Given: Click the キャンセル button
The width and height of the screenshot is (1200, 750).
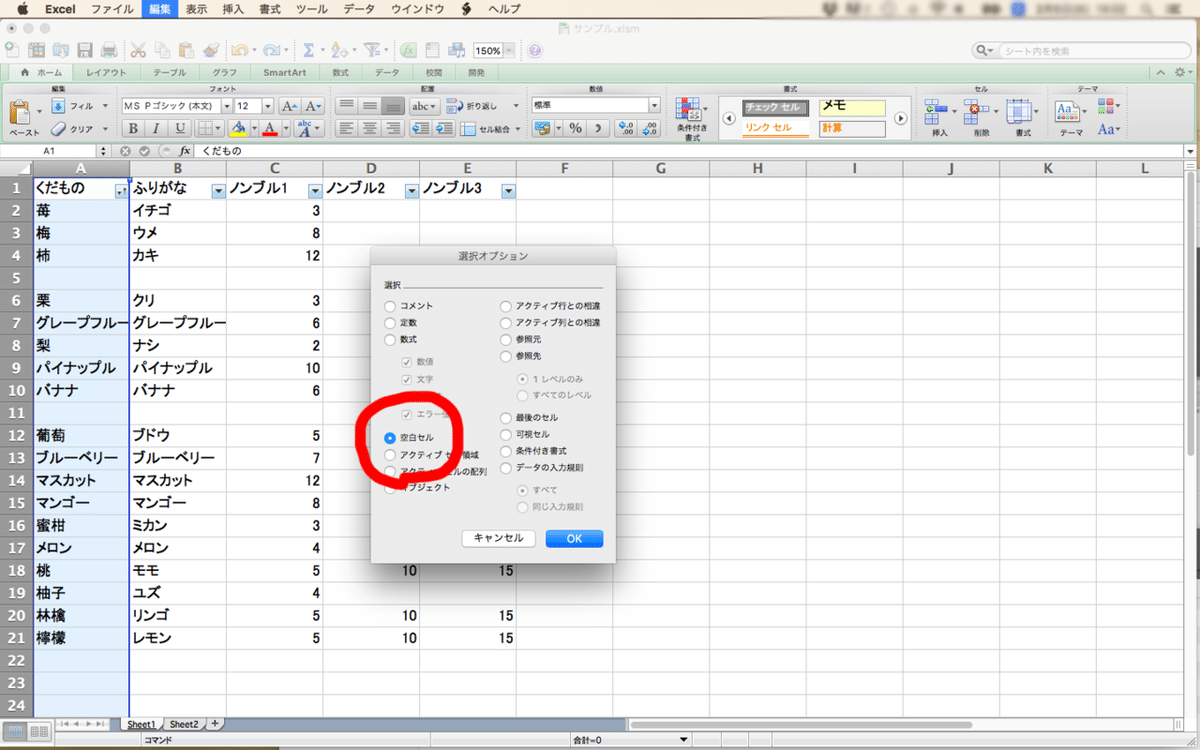Looking at the screenshot, I should (498, 538).
